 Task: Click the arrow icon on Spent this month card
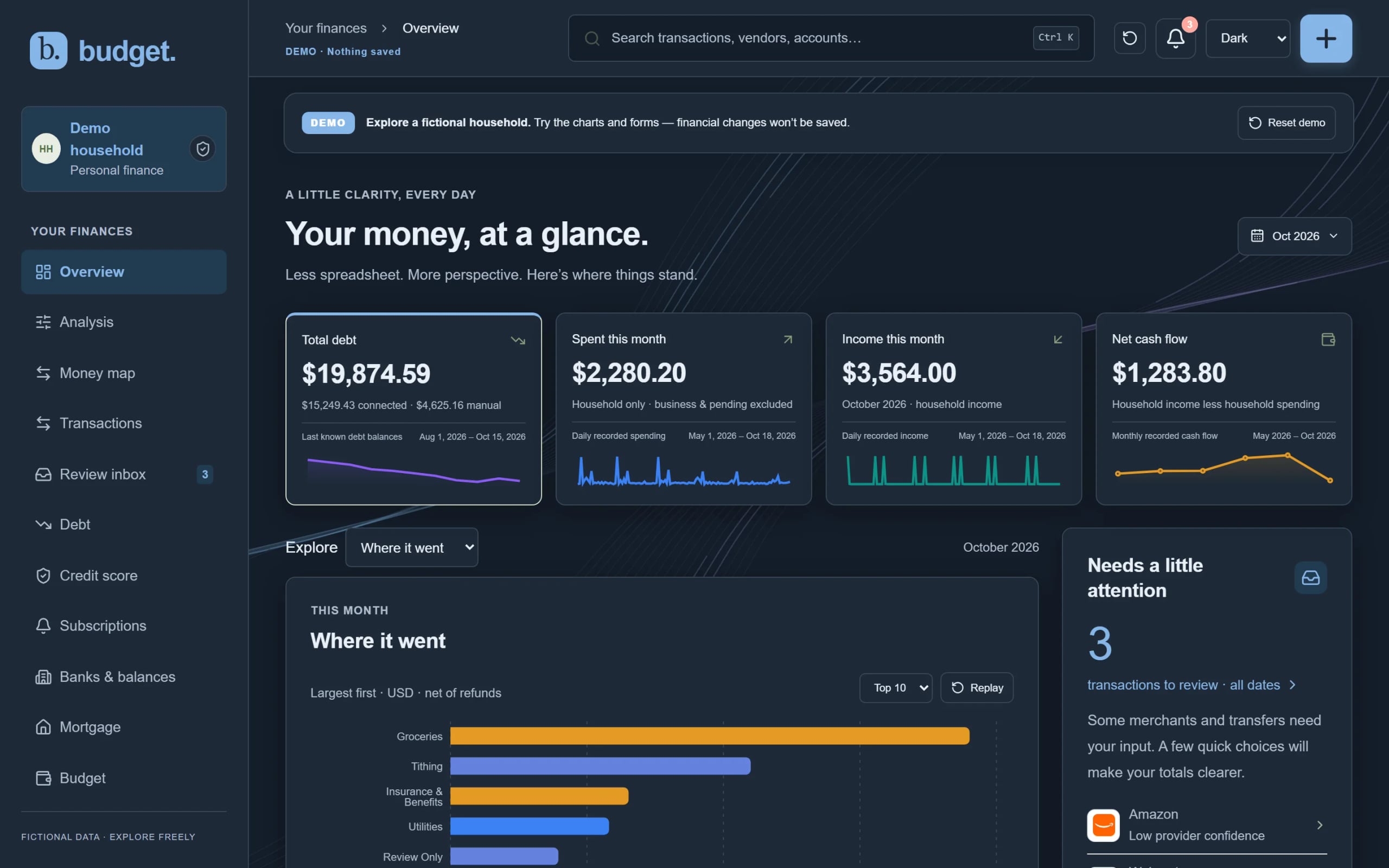click(x=788, y=339)
